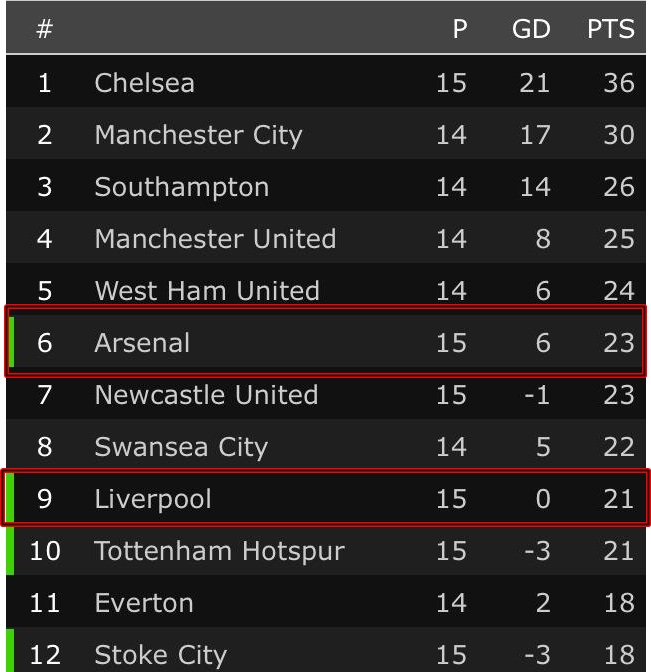
Task: Click Chelsea's 36 points value
Action: point(618,83)
